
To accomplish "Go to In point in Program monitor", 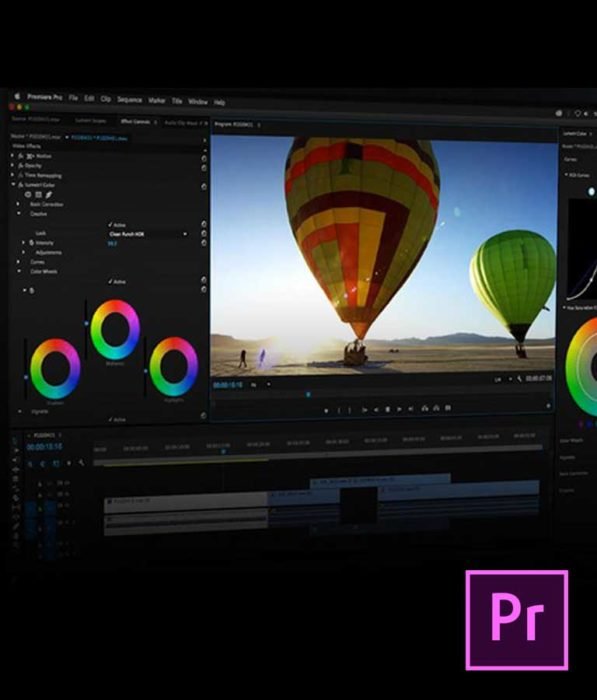I will (364, 410).
